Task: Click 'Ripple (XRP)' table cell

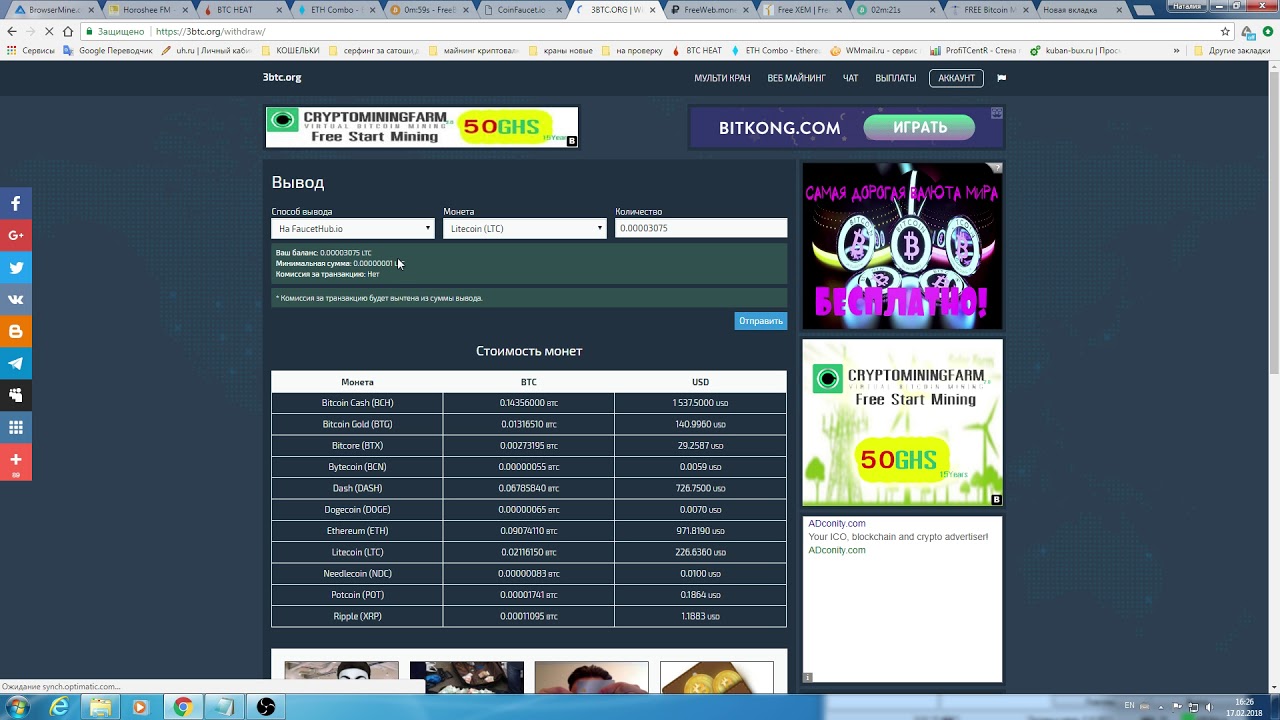Action: (x=357, y=616)
